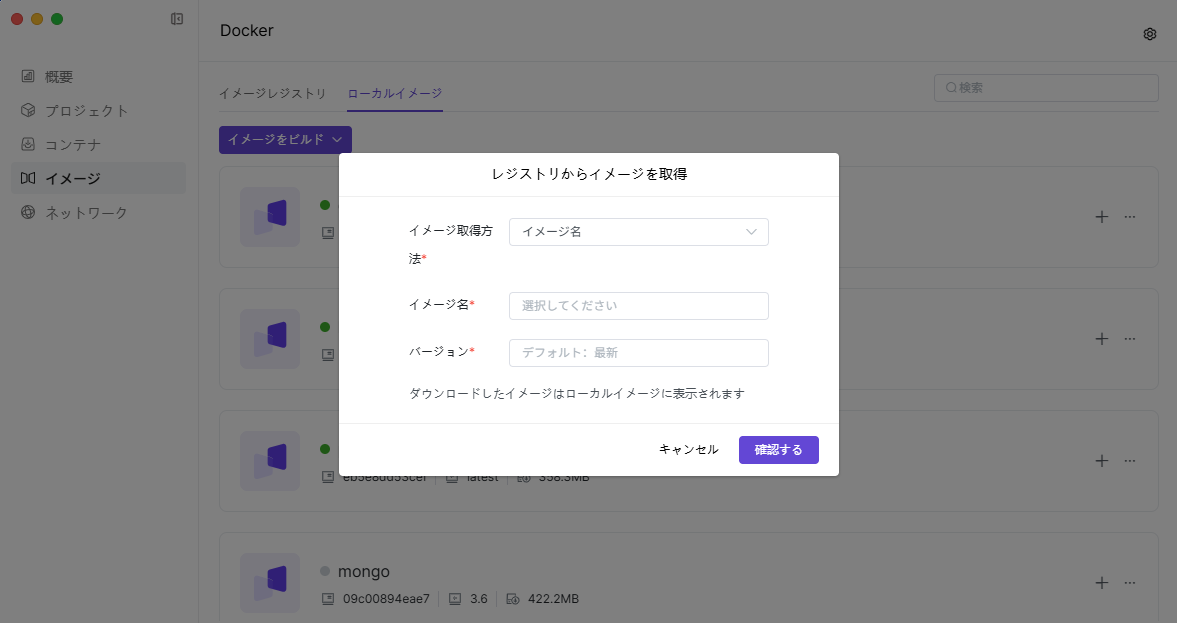1177x623 pixels.
Task: Click the plus icon on mongo row
Action: [1101, 583]
